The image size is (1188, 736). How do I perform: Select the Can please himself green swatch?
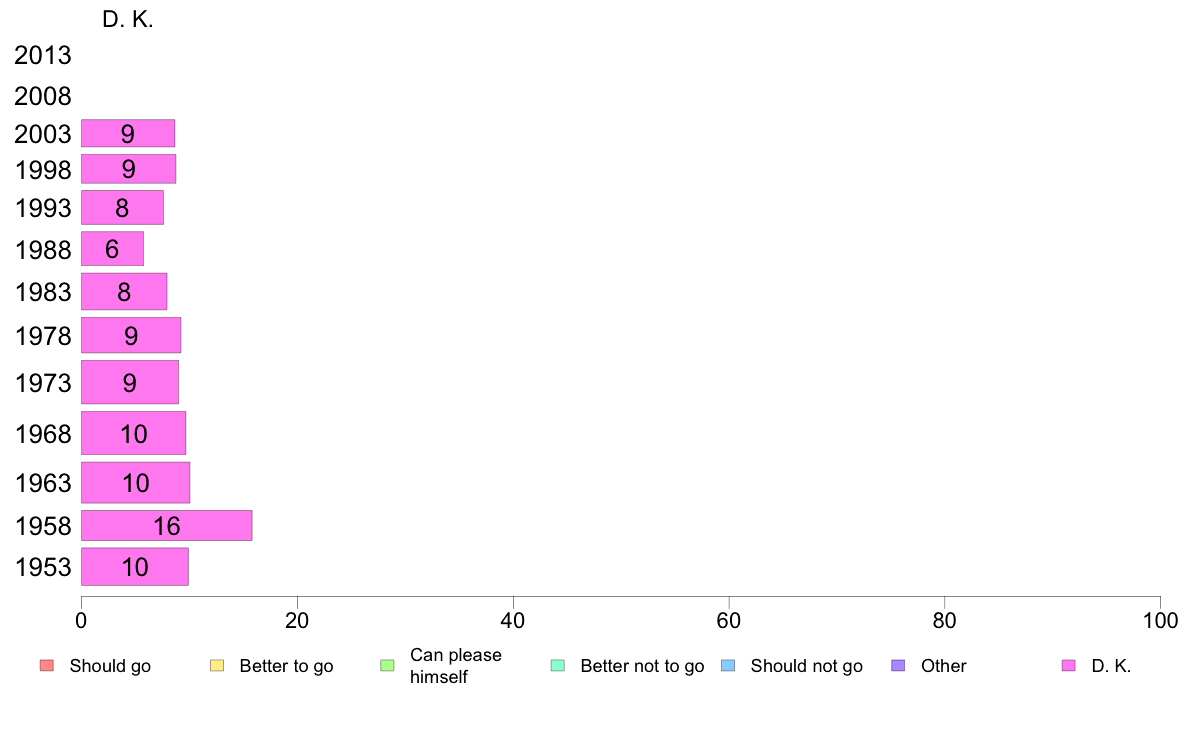pos(387,666)
